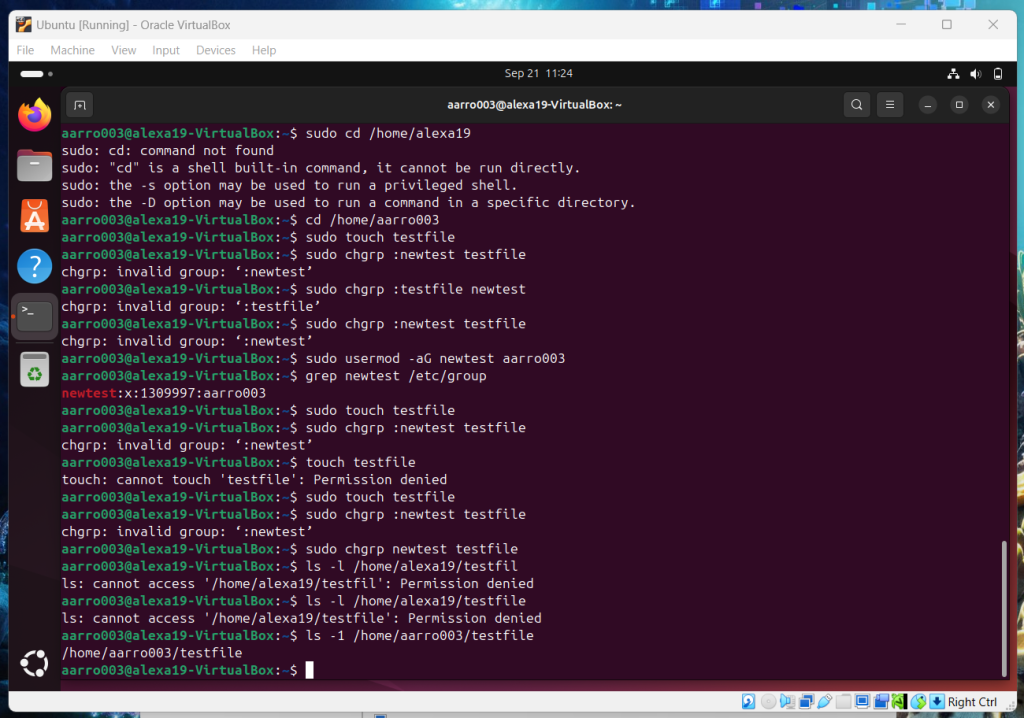
Task: Click the hard disk activity status icon
Action: [x=749, y=701]
